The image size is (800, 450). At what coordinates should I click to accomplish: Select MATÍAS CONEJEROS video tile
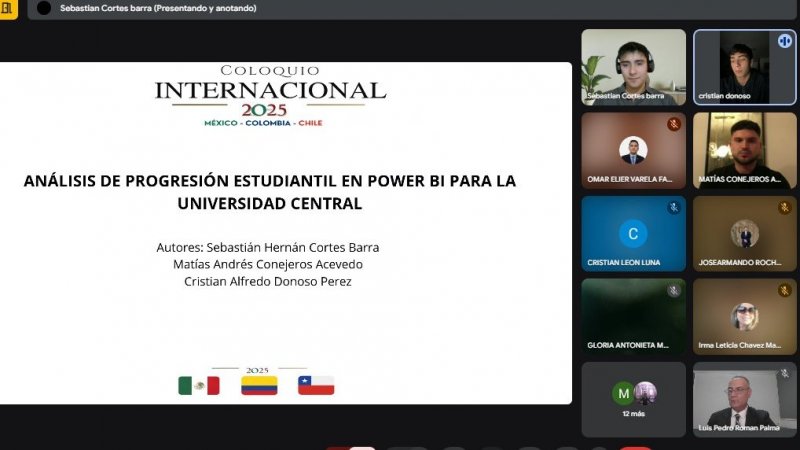tap(744, 150)
